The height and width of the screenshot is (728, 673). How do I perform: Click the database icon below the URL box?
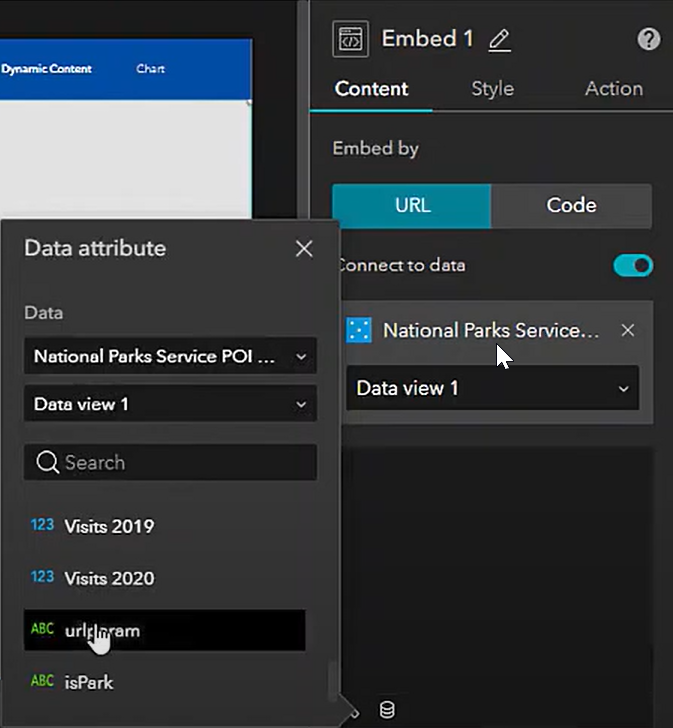click(x=387, y=710)
